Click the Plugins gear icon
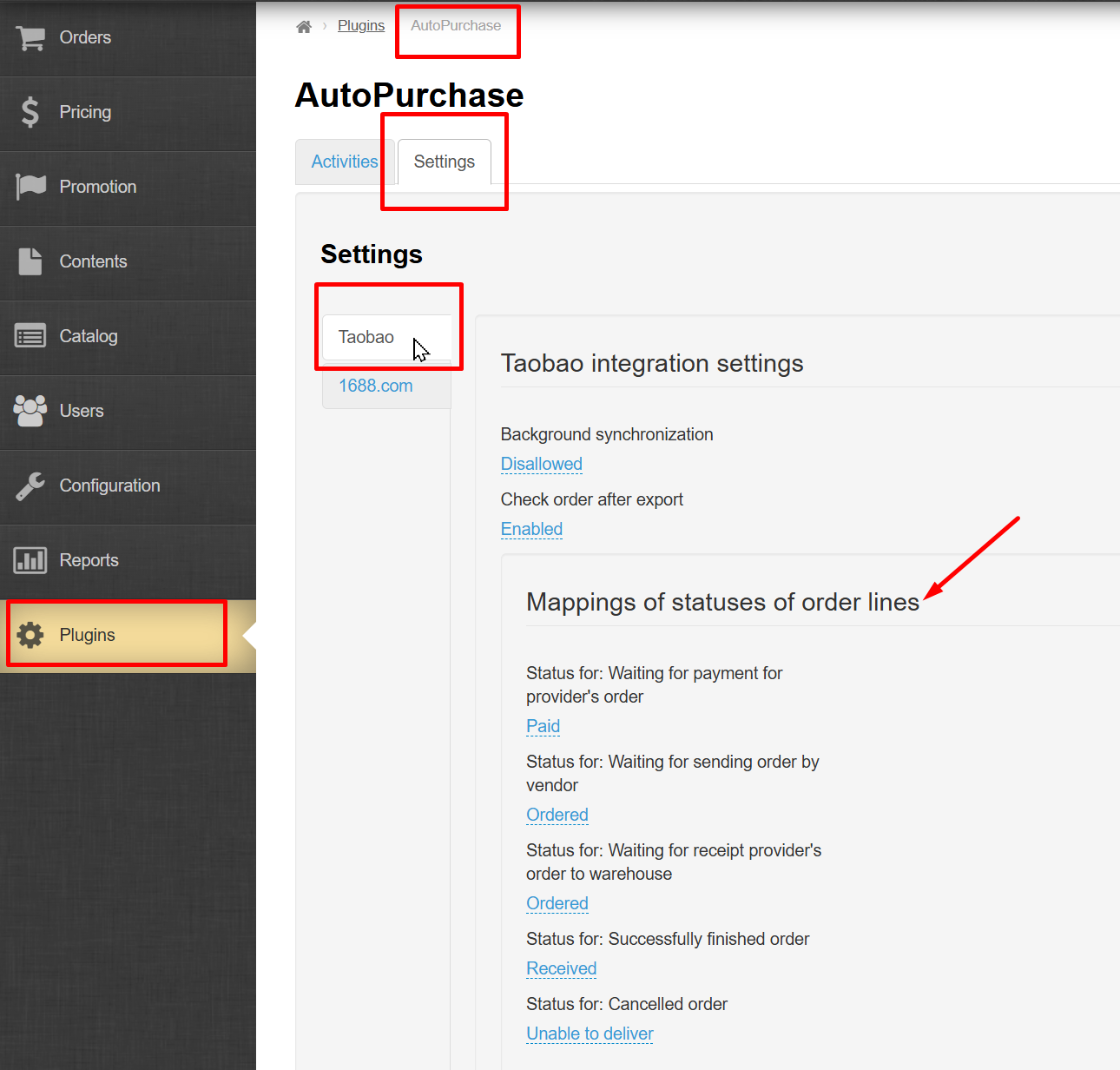 coord(30,635)
